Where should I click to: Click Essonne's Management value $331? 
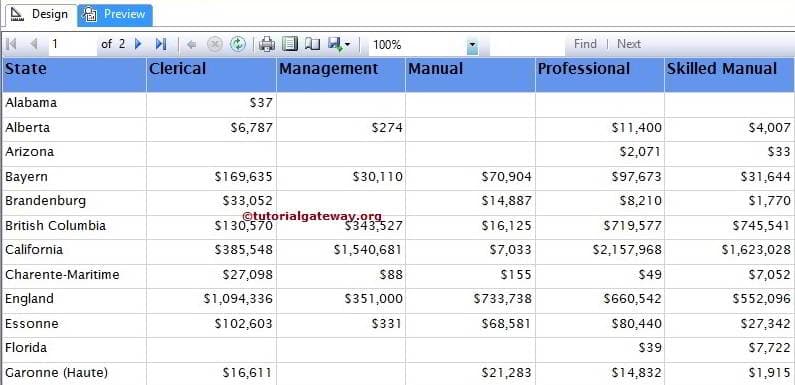click(387, 324)
